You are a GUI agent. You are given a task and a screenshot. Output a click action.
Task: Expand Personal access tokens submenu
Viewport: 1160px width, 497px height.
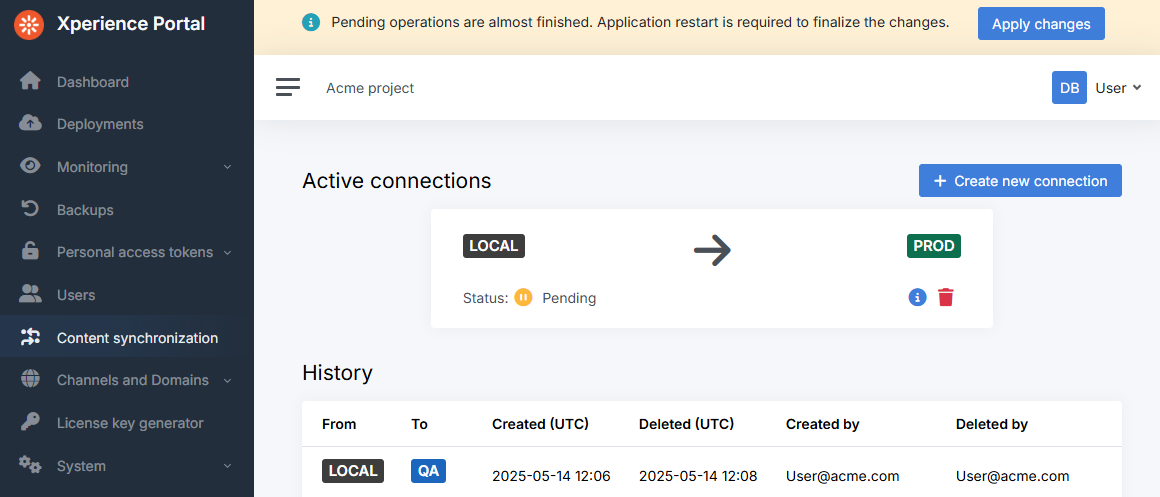click(x=227, y=253)
